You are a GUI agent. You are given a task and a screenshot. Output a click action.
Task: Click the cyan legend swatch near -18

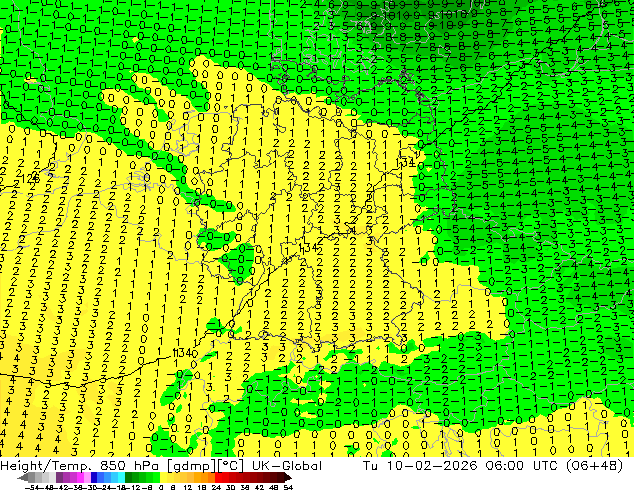pyautogui.click(x=121, y=477)
